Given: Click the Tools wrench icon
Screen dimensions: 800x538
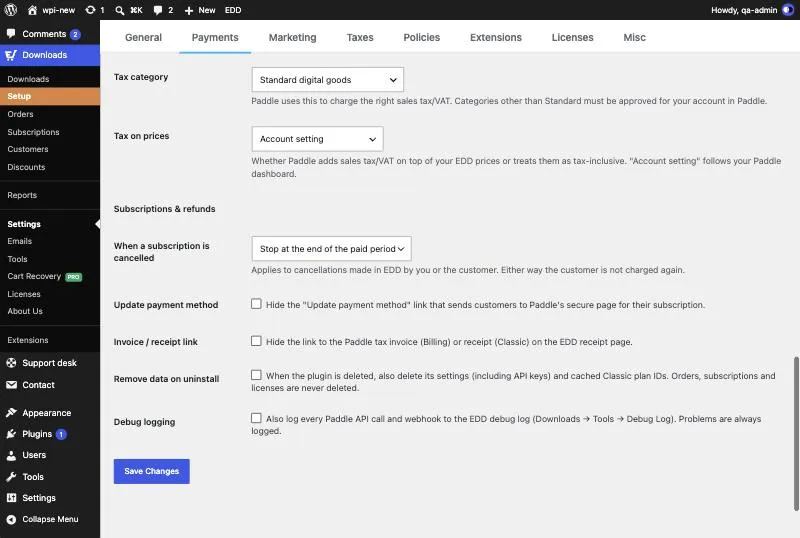Looking at the screenshot, I should (11, 476).
